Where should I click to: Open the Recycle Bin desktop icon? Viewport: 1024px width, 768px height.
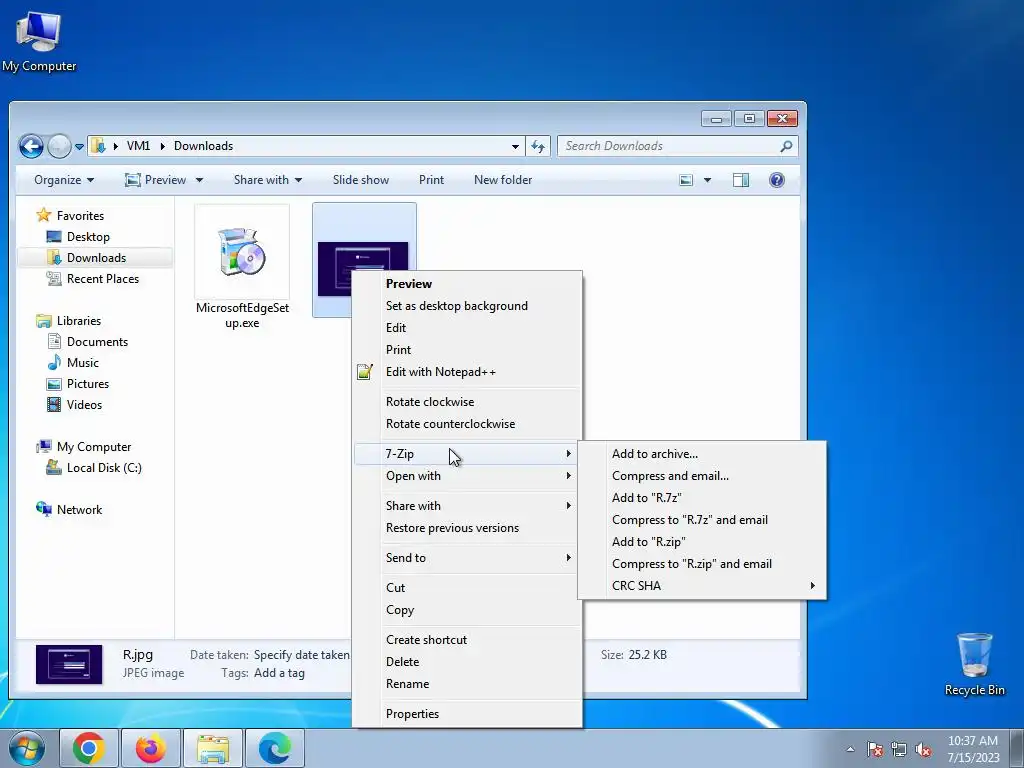point(974,664)
